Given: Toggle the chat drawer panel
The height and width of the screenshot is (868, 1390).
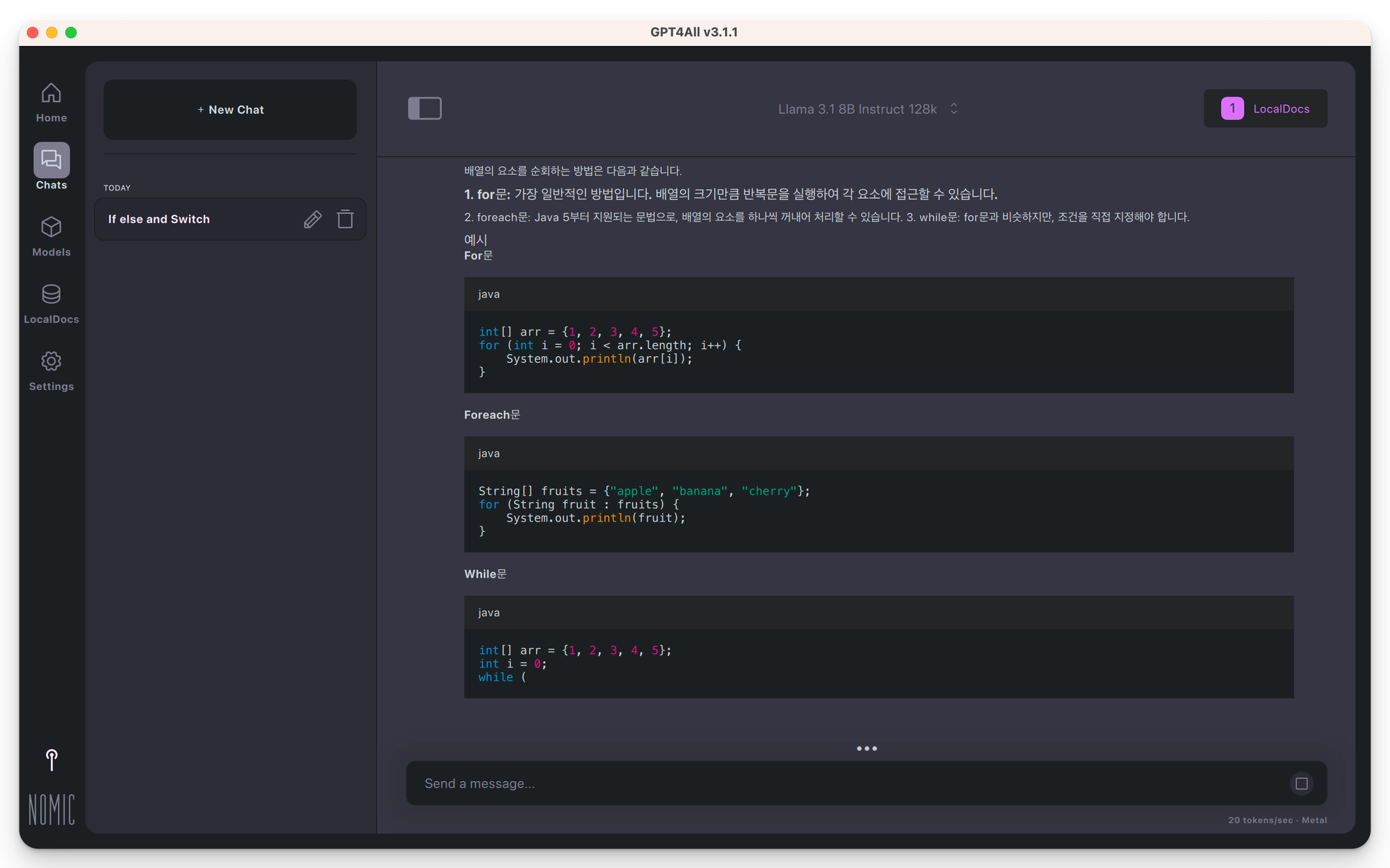Looking at the screenshot, I should (x=425, y=108).
